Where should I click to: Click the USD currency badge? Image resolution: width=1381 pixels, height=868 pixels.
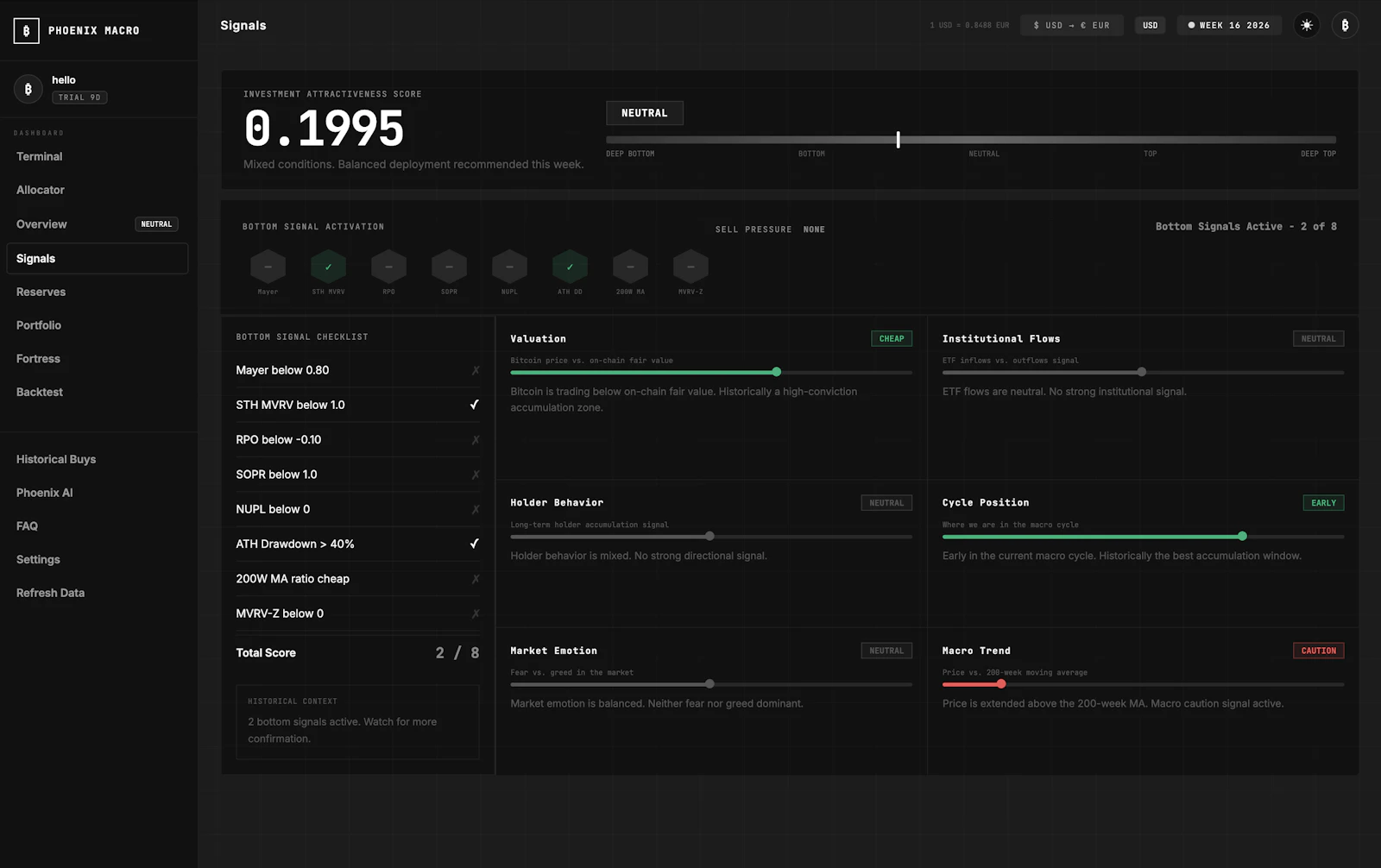[1151, 25]
